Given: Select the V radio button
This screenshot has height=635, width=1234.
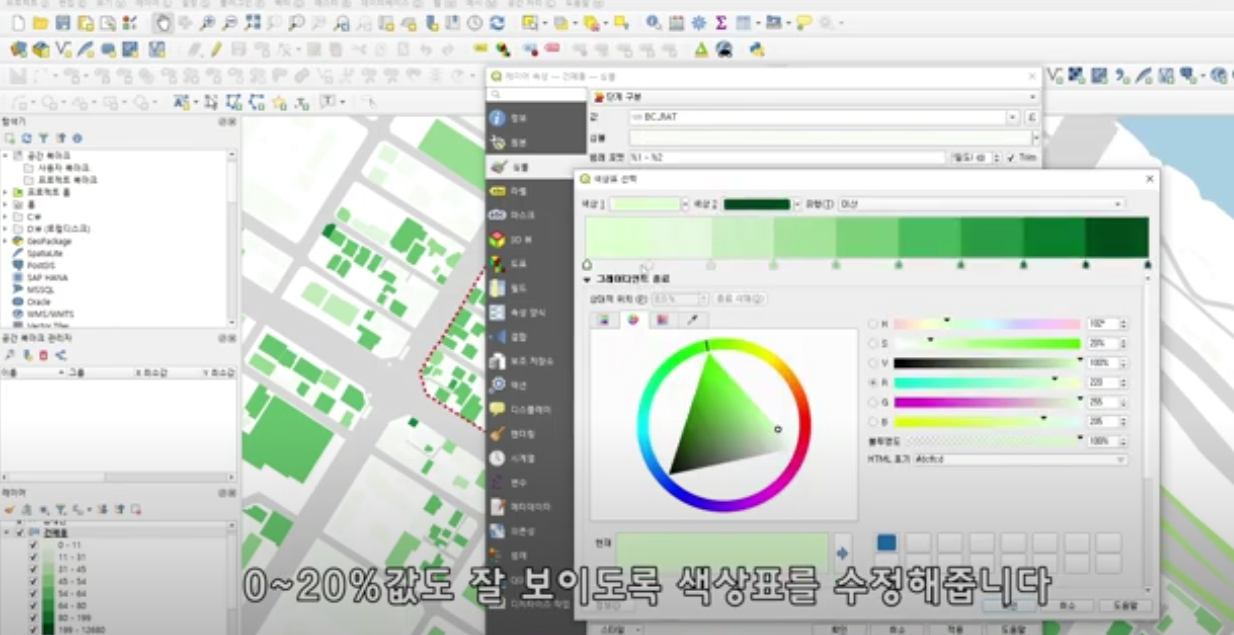Looking at the screenshot, I should (x=873, y=363).
